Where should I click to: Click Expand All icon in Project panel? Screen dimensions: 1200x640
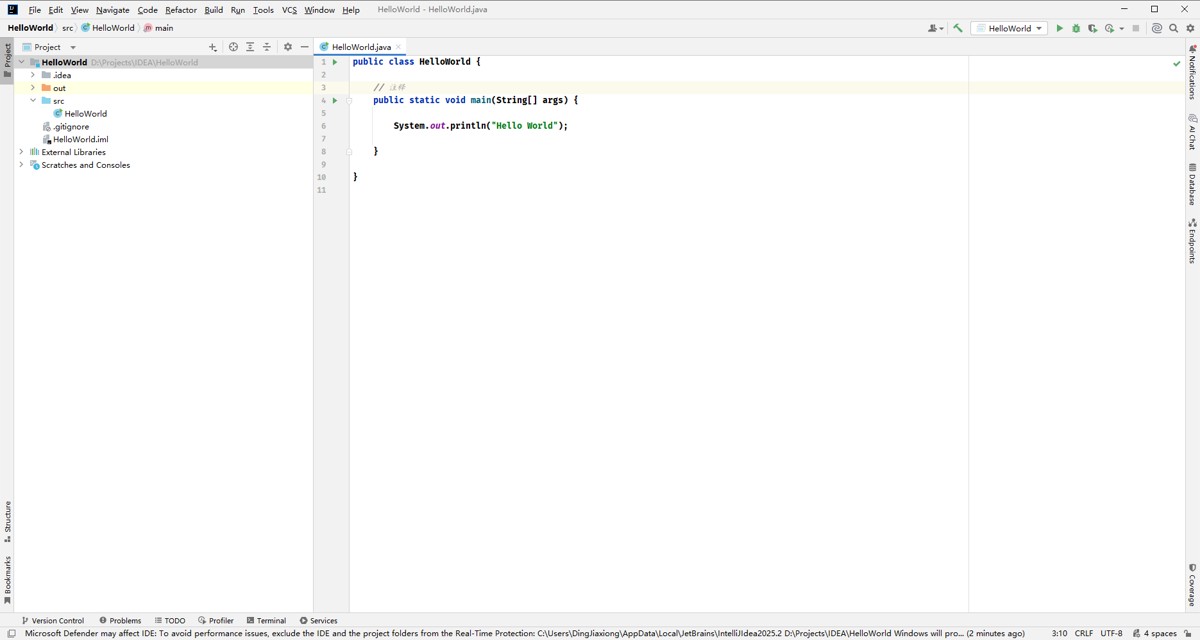tap(250, 47)
